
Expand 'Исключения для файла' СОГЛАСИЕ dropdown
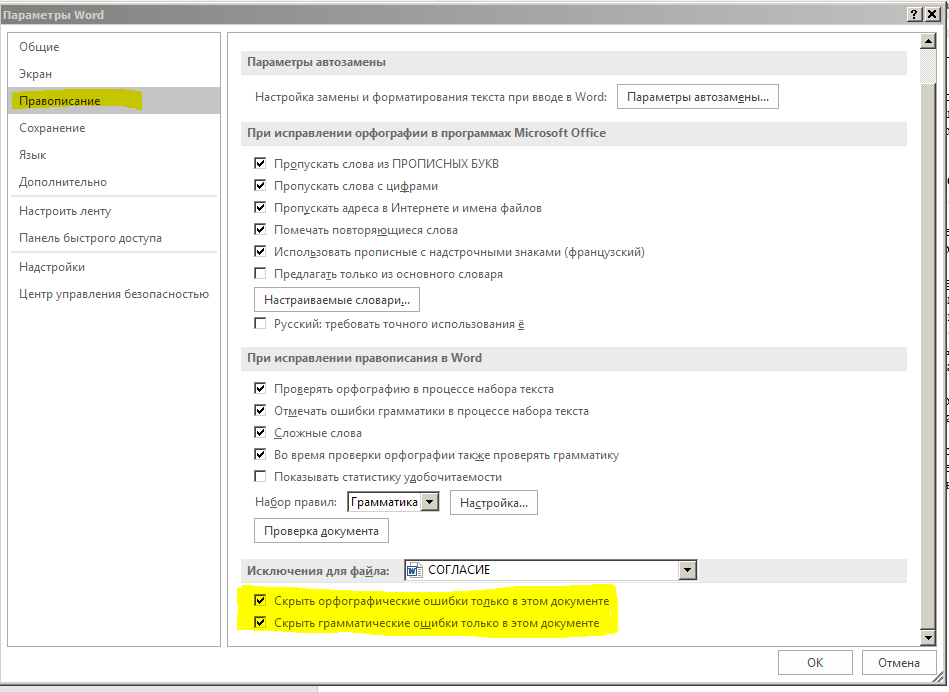[x=686, y=570]
